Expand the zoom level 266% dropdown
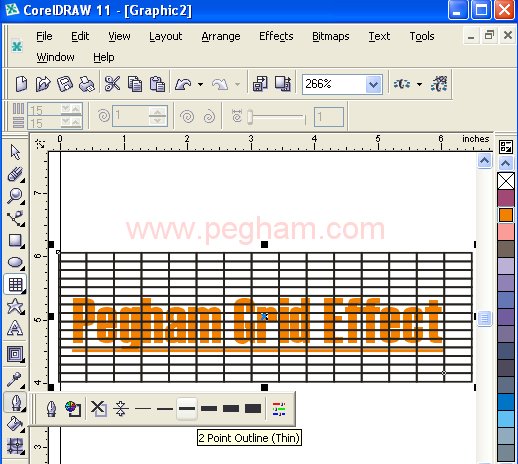This screenshot has height=464, width=518. (373, 84)
